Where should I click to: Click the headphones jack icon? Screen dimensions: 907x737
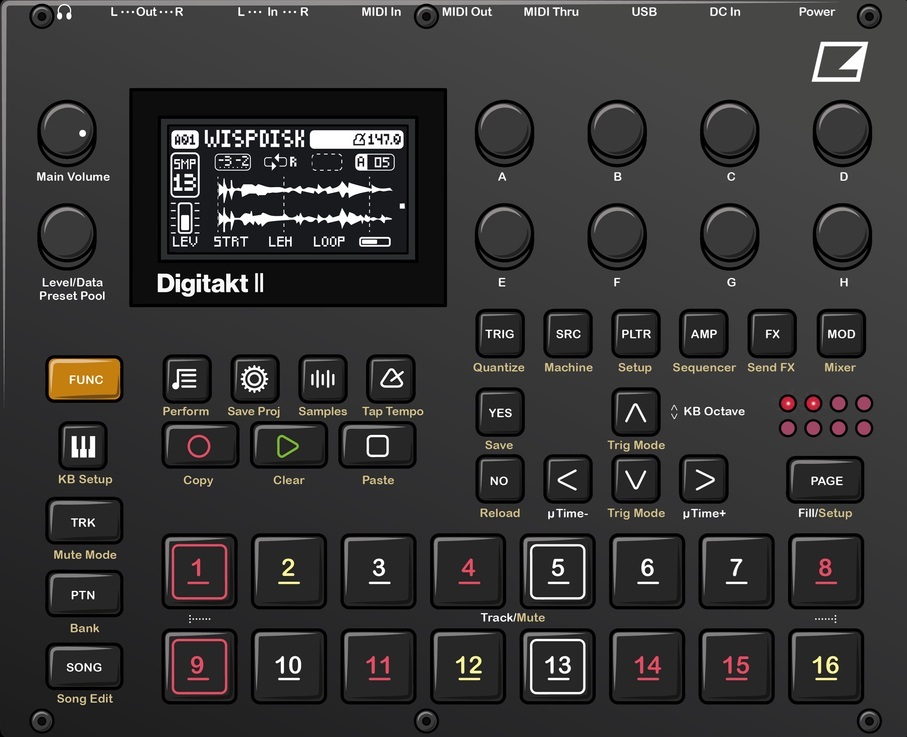click(64, 13)
